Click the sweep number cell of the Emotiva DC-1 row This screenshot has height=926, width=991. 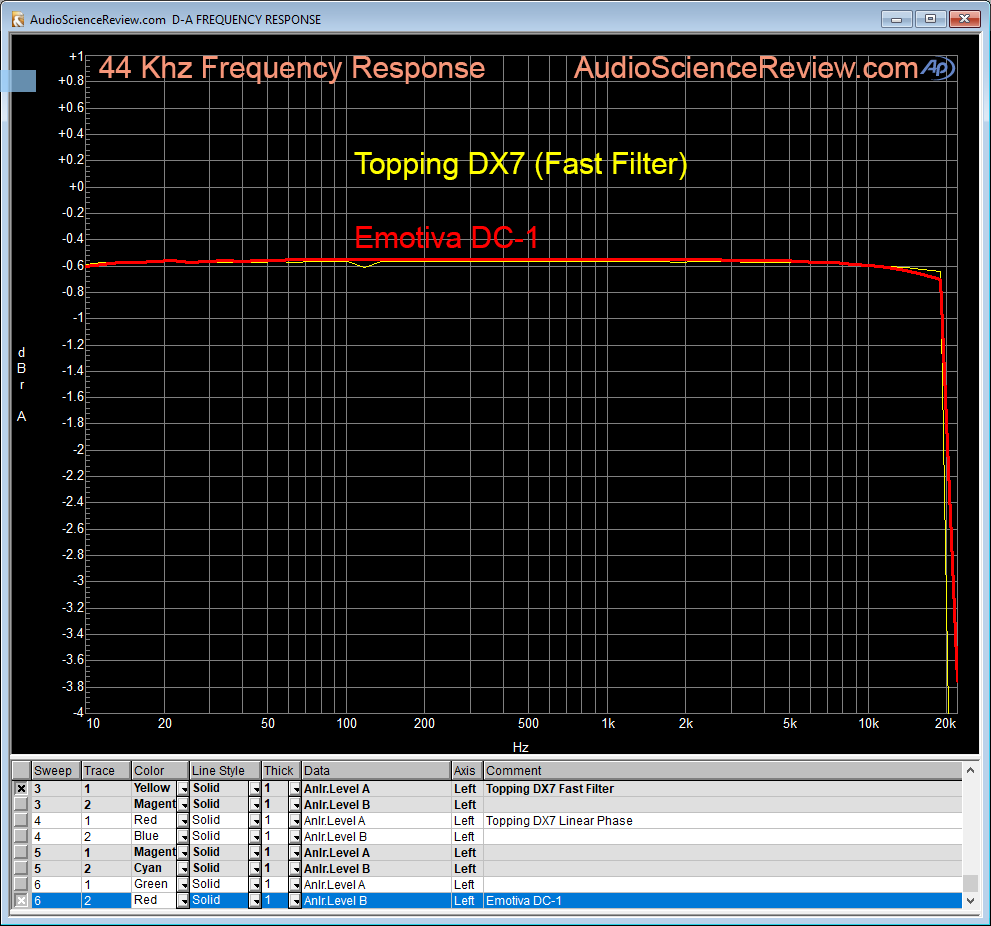pyautogui.click(x=56, y=901)
